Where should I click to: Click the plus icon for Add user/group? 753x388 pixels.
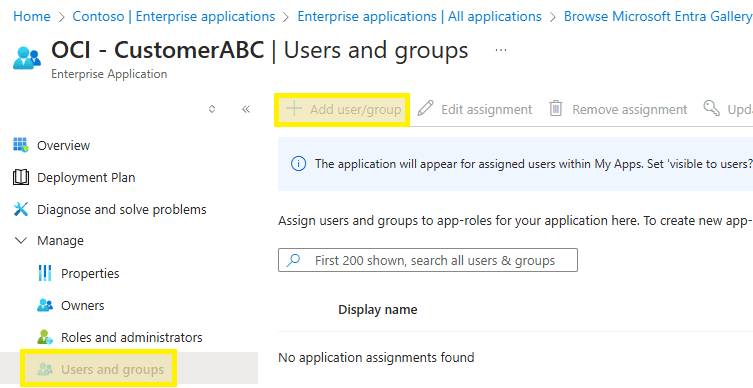point(293,109)
